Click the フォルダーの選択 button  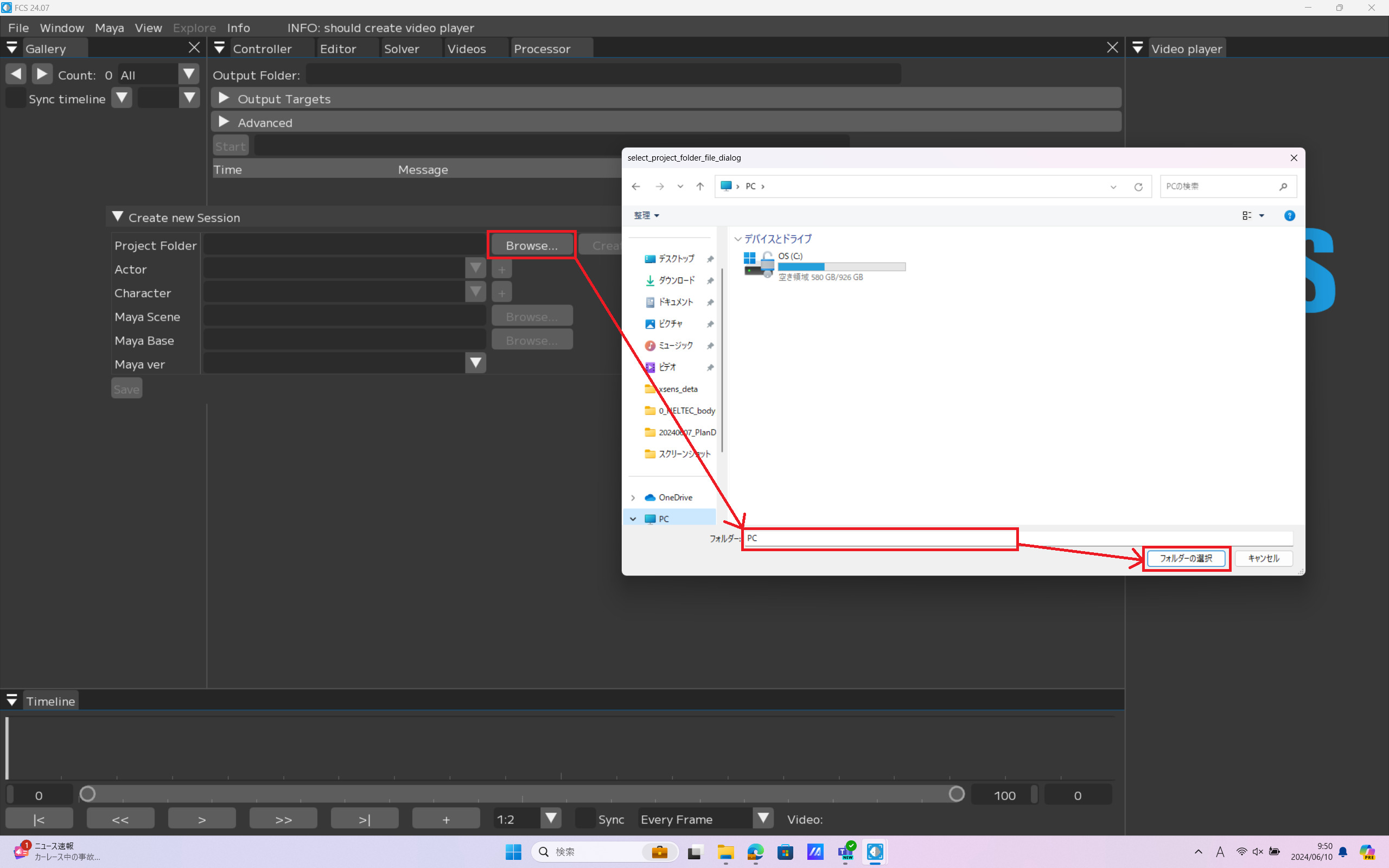click(x=1186, y=558)
